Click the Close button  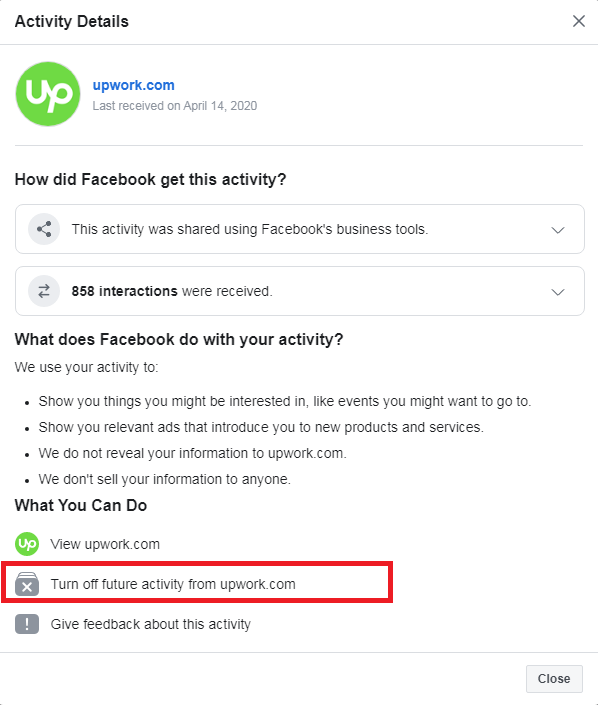click(554, 678)
